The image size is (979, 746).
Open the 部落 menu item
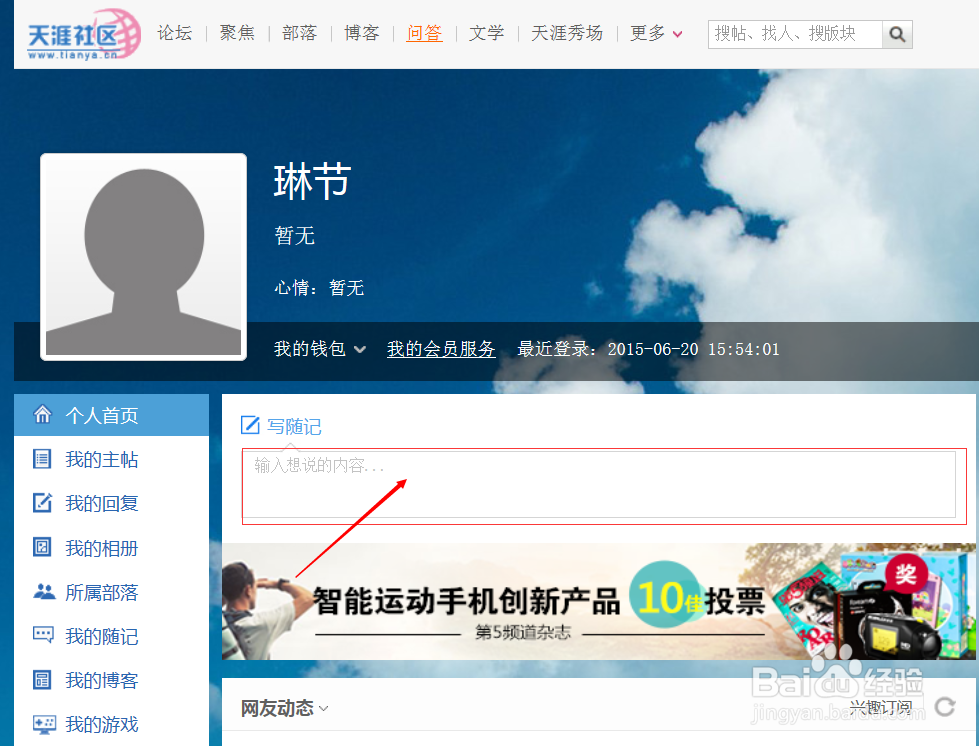coord(300,34)
